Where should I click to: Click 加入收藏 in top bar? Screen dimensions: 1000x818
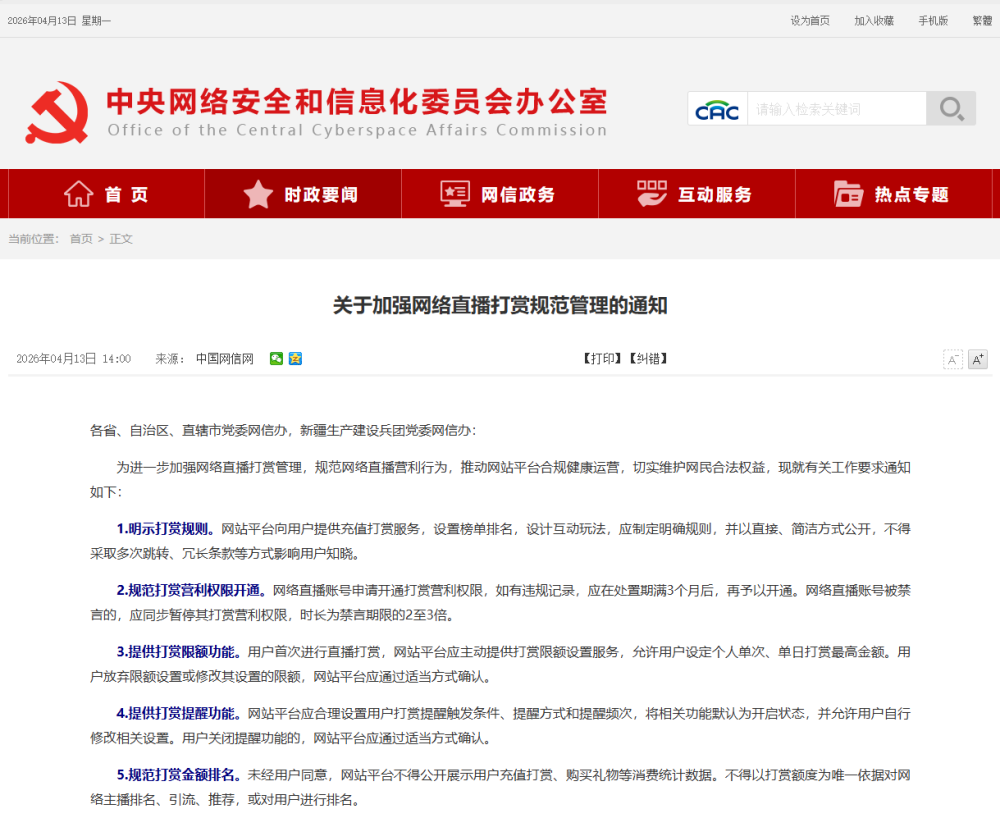[874, 21]
